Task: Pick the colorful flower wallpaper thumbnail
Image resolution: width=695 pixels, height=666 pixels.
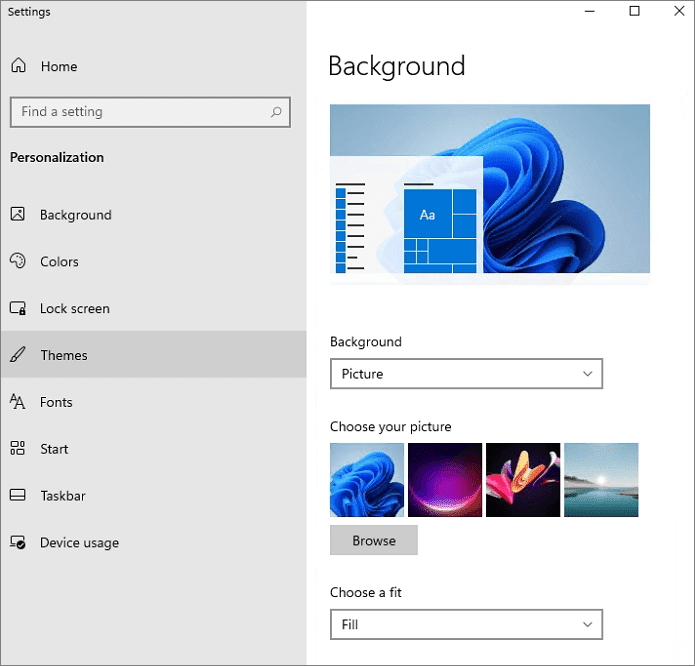Action: click(523, 480)
